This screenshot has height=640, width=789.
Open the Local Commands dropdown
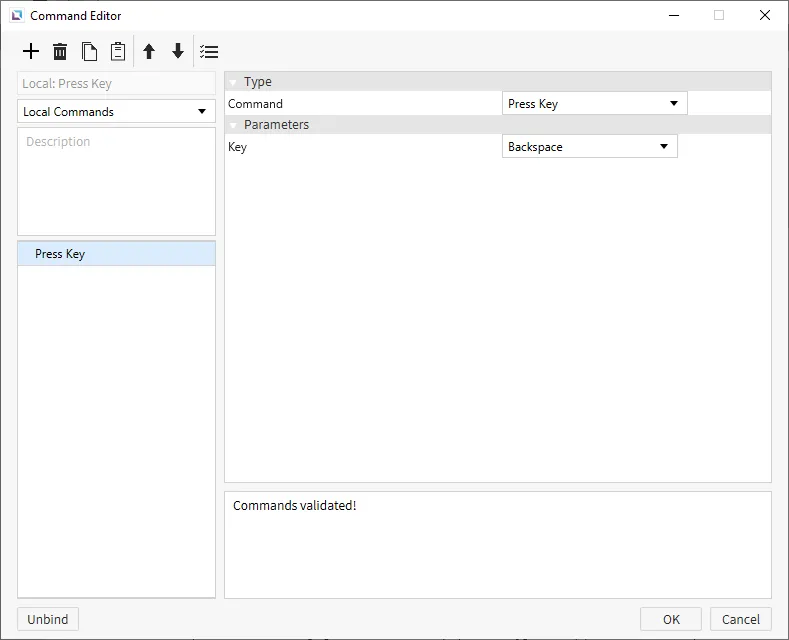[116, 112]
